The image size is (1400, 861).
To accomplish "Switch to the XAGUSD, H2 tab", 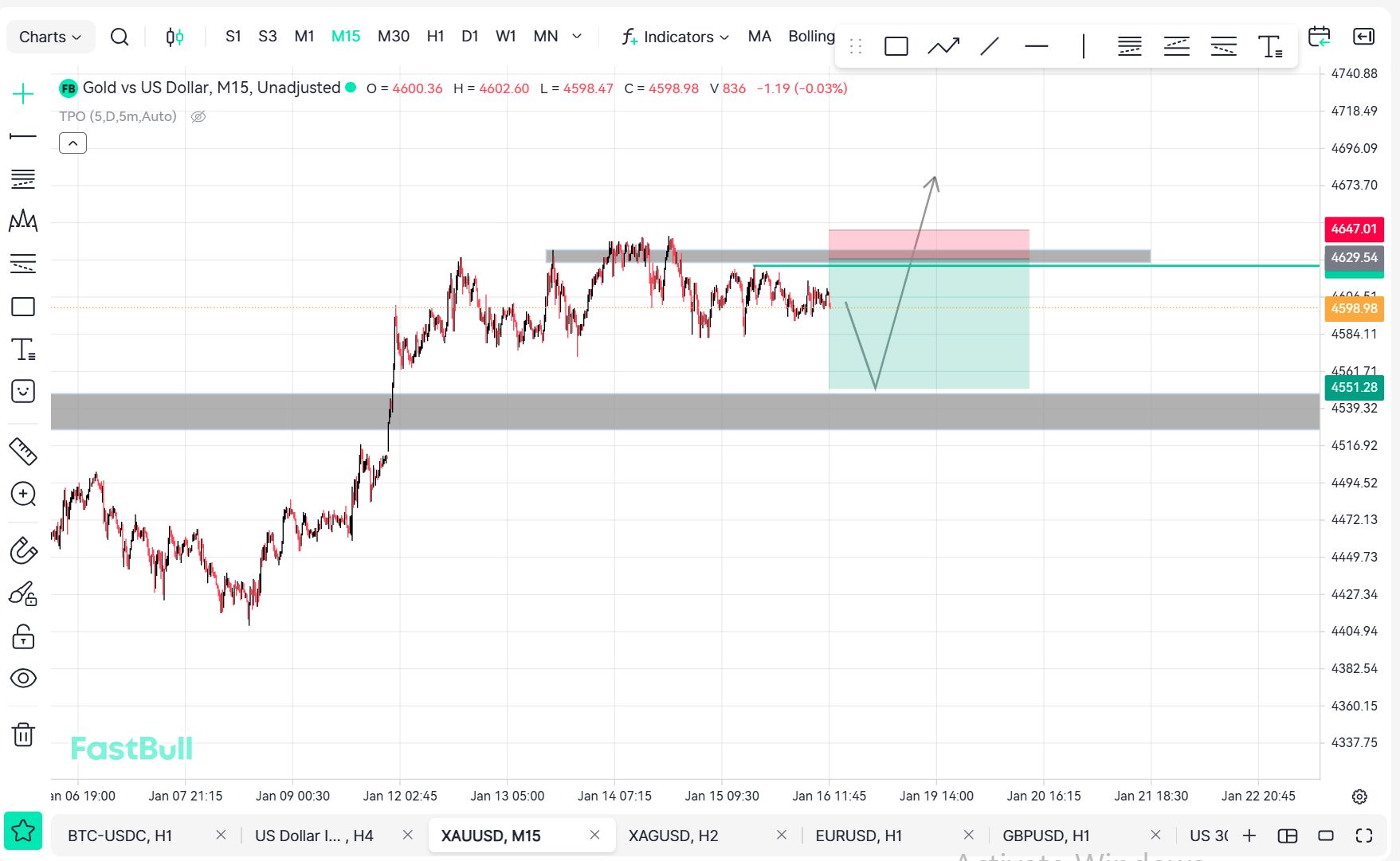I will tap(673, 836).
